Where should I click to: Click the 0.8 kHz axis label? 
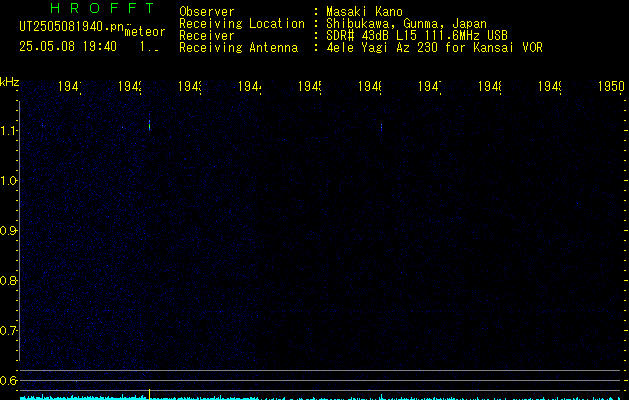tap(9, 280)
